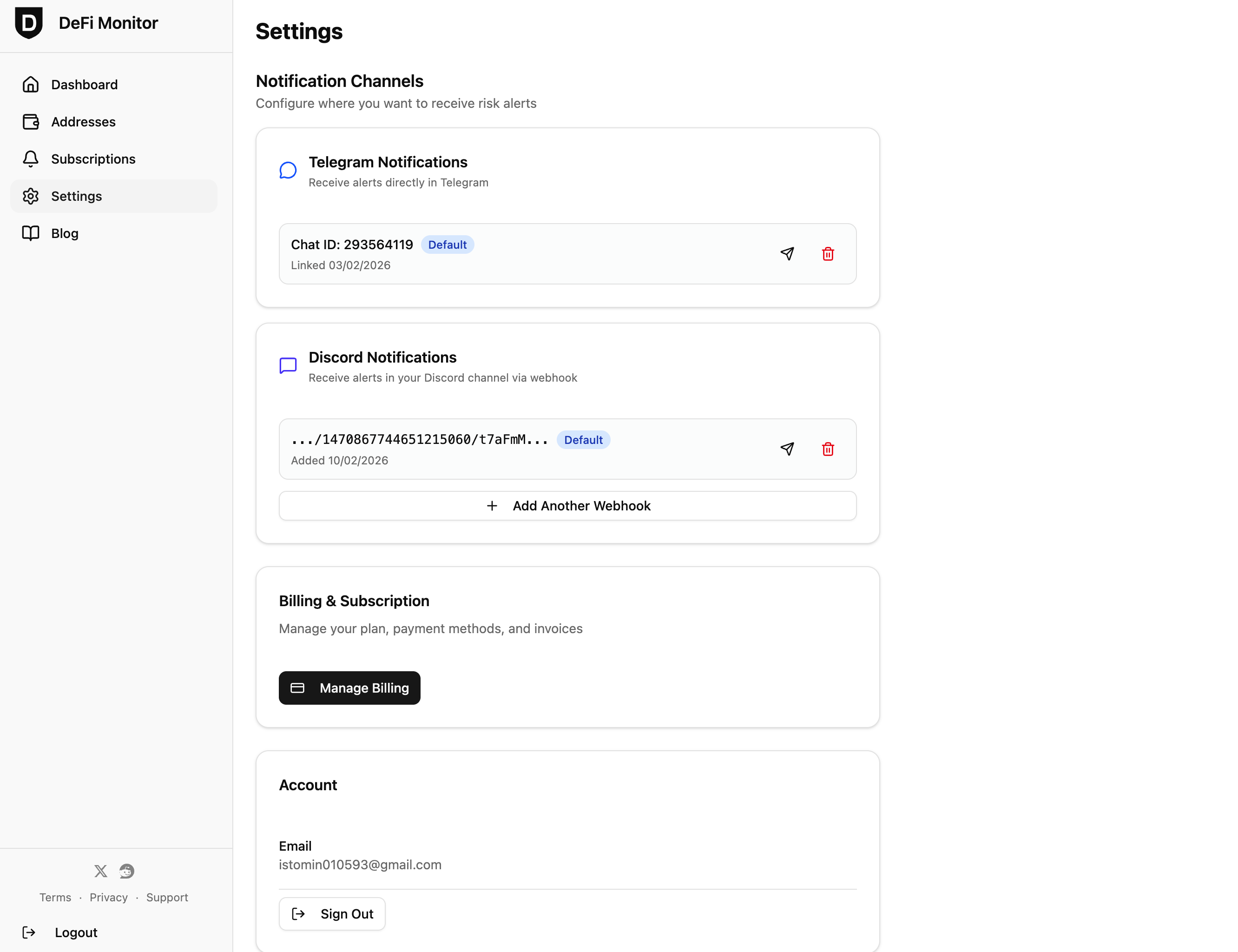Click the book icon beside Blog
This screenshot has width=1238, height=952.
31,233
